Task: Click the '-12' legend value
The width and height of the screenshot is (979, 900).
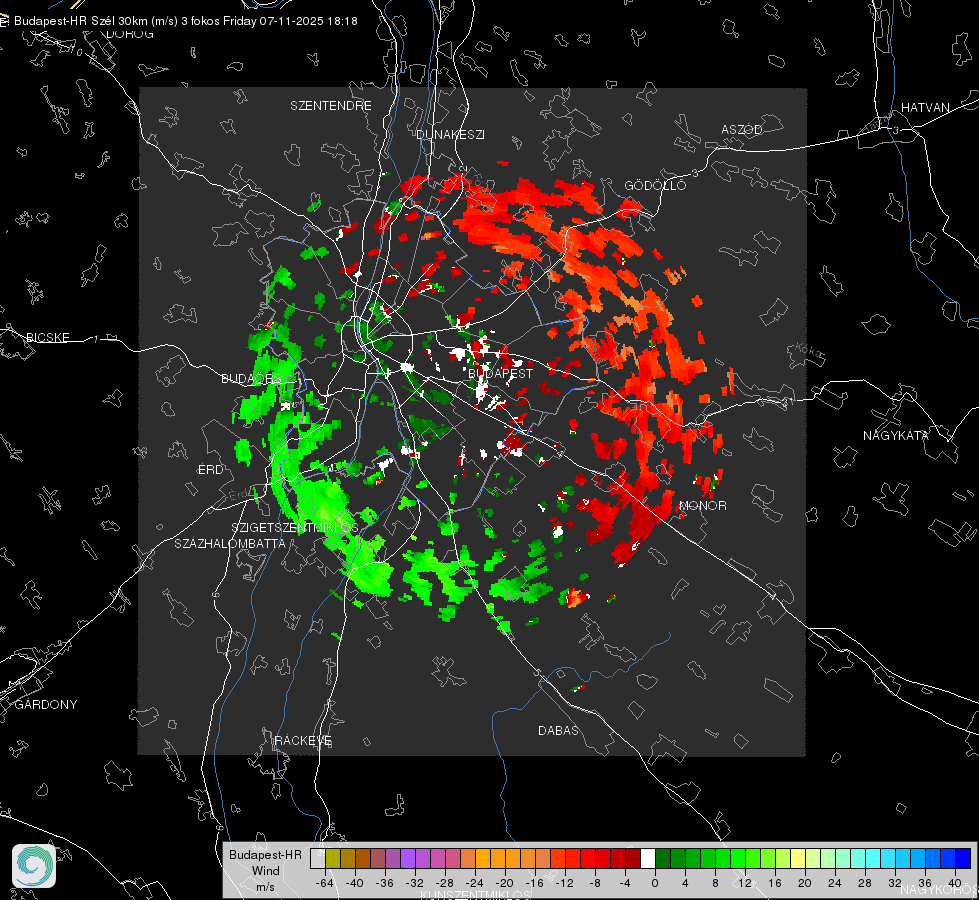Action: click(x=564, y=883)
